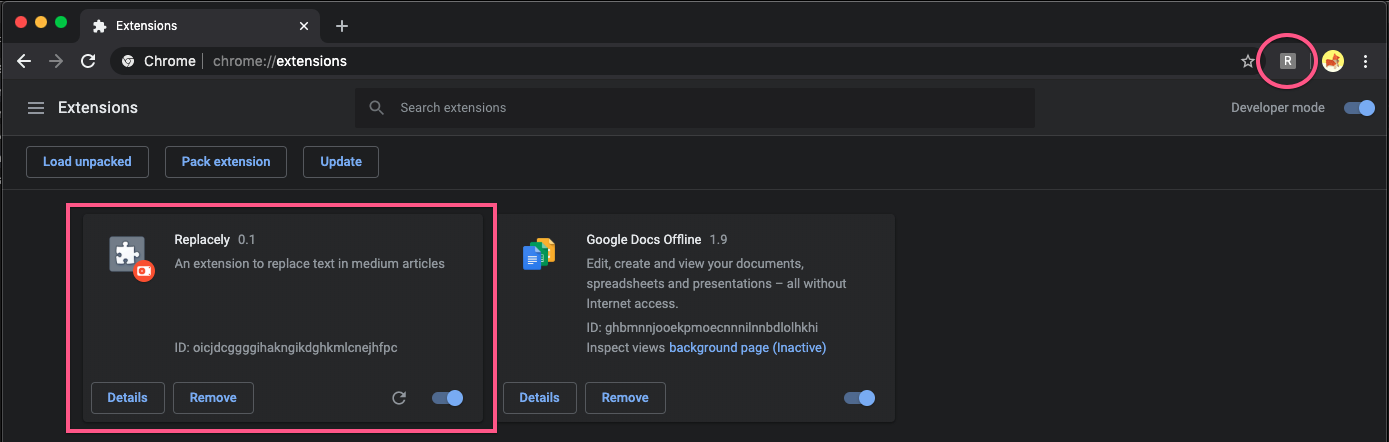The height and width of the screenshot is (442, 1389).
Task: Click the Extensions page heading
Action: click(x=98, y=108)
